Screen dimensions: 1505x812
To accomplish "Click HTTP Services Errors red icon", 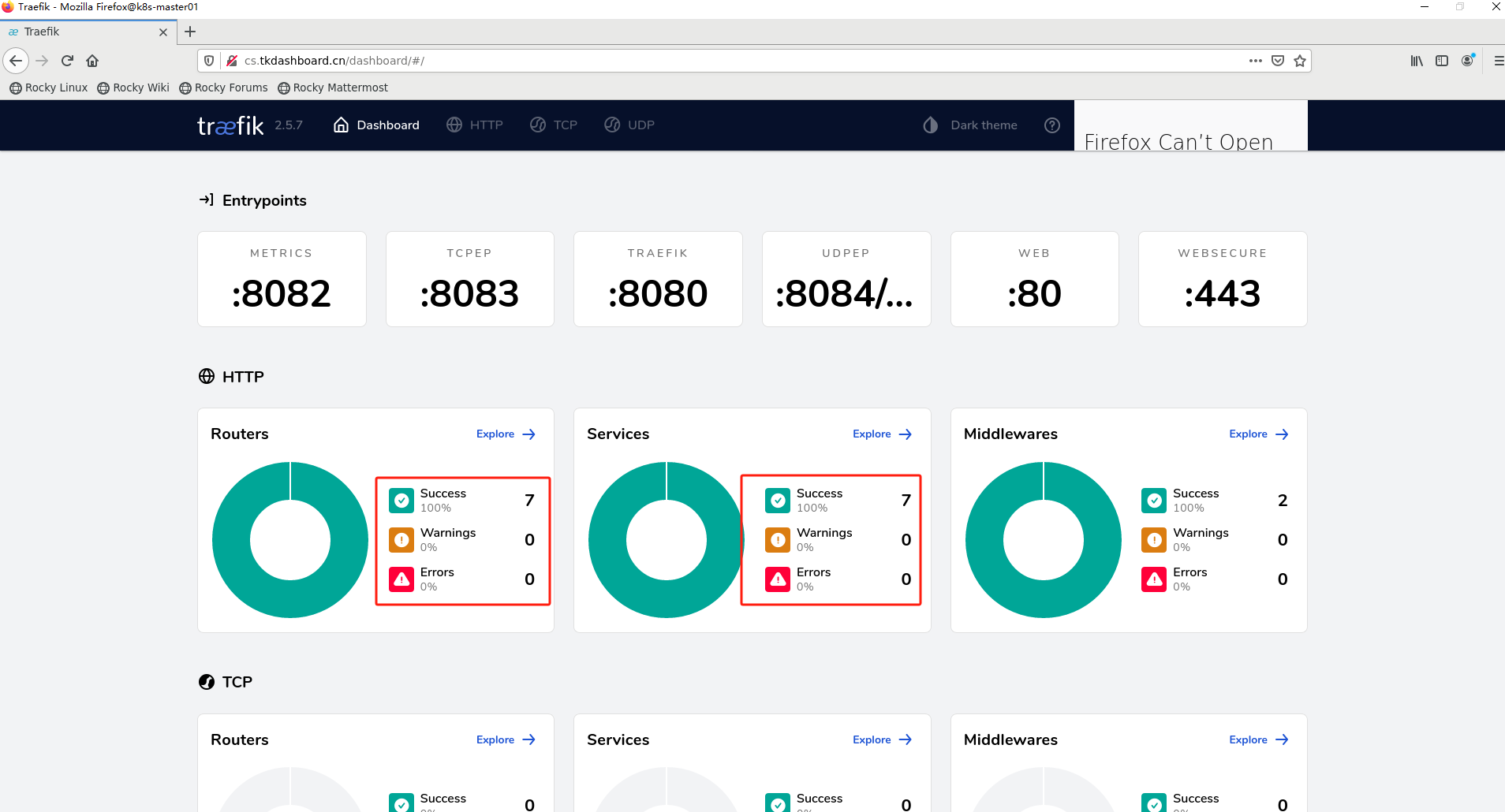I will (x=778, y=579).
